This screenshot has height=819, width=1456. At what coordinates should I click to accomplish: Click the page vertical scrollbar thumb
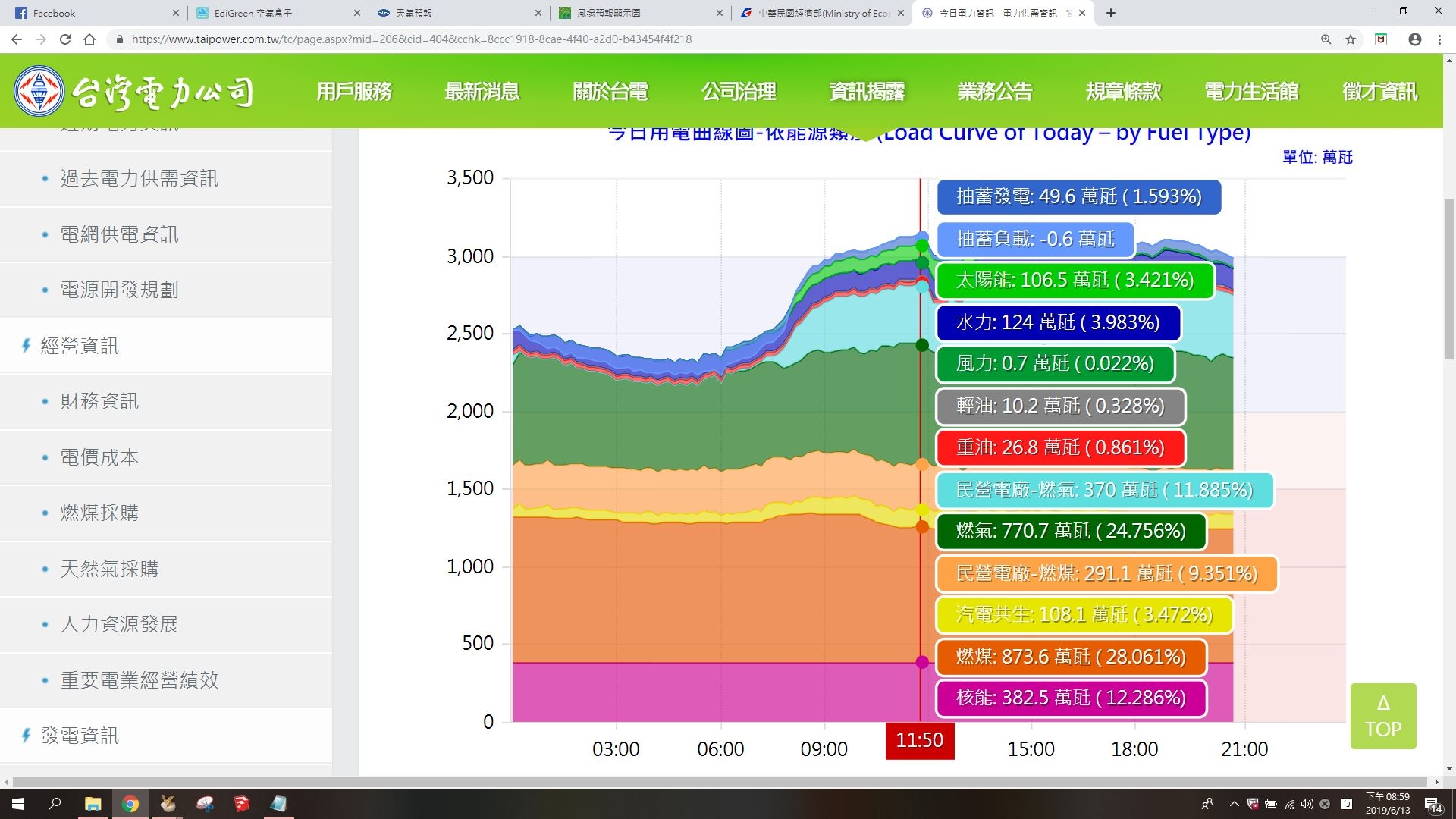[1449, 281]
